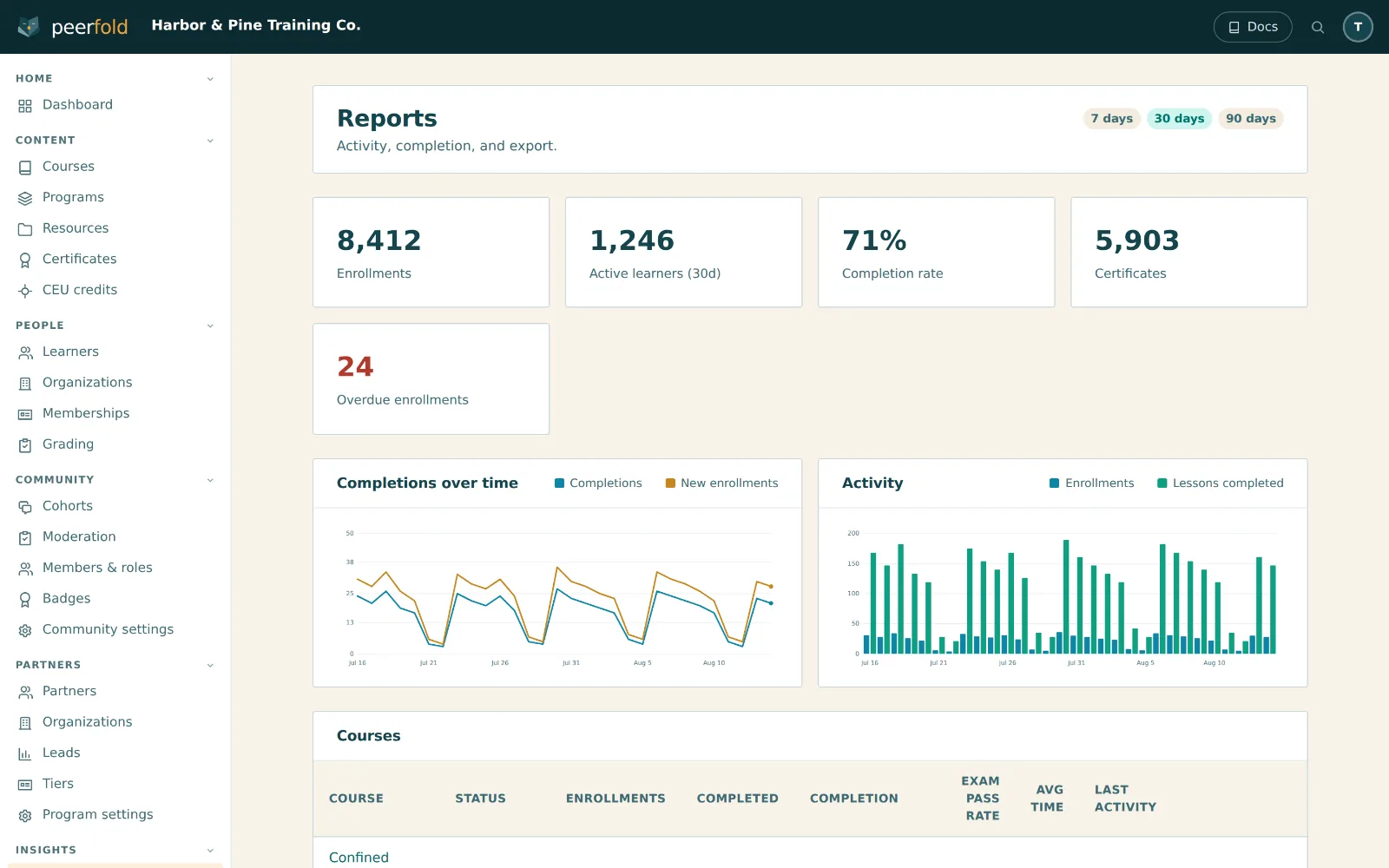
Task: Open the Dashboard menu item
Action: 115,105
